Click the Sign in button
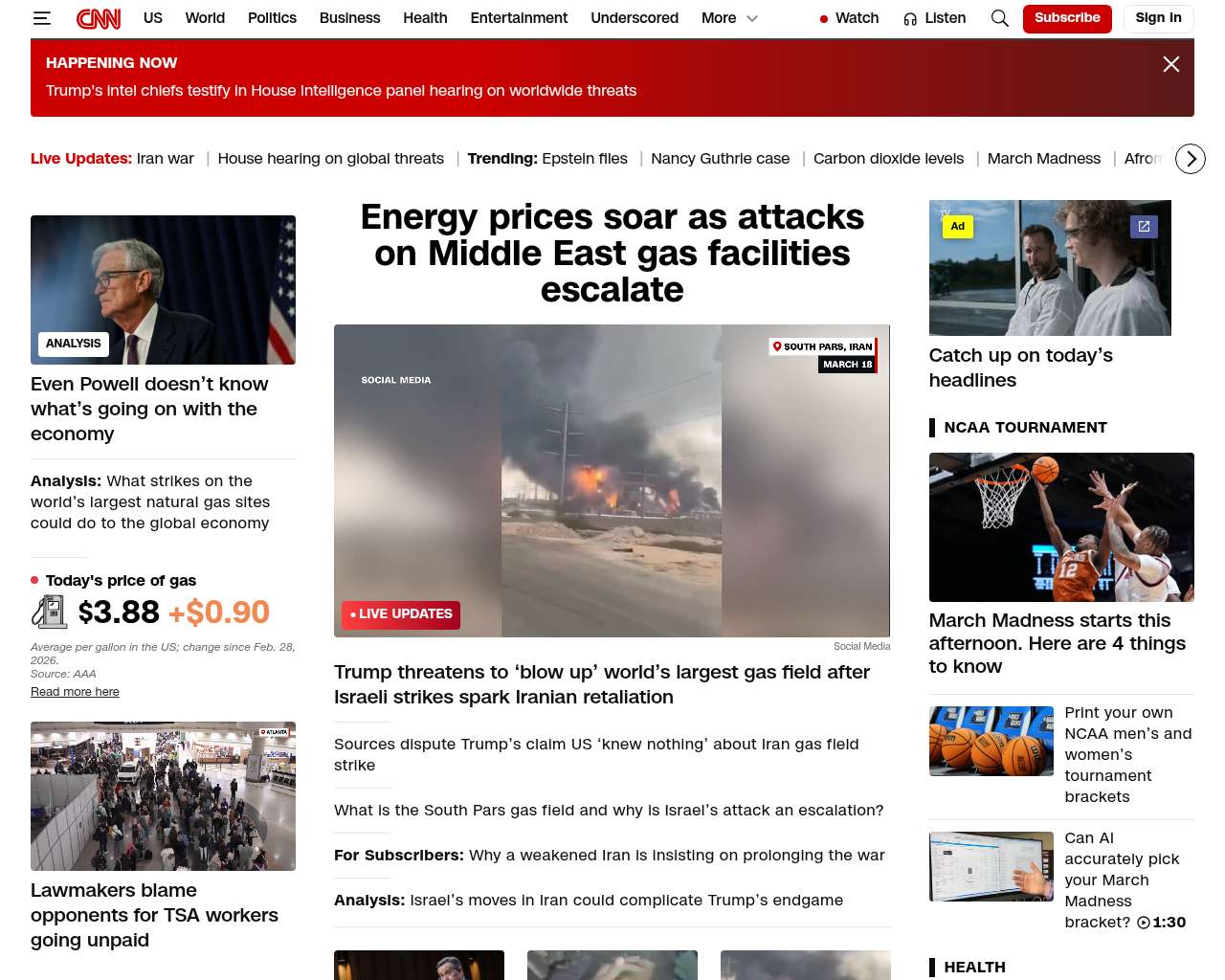This screenshot has height=980, width=1225. pos(1158,18)
